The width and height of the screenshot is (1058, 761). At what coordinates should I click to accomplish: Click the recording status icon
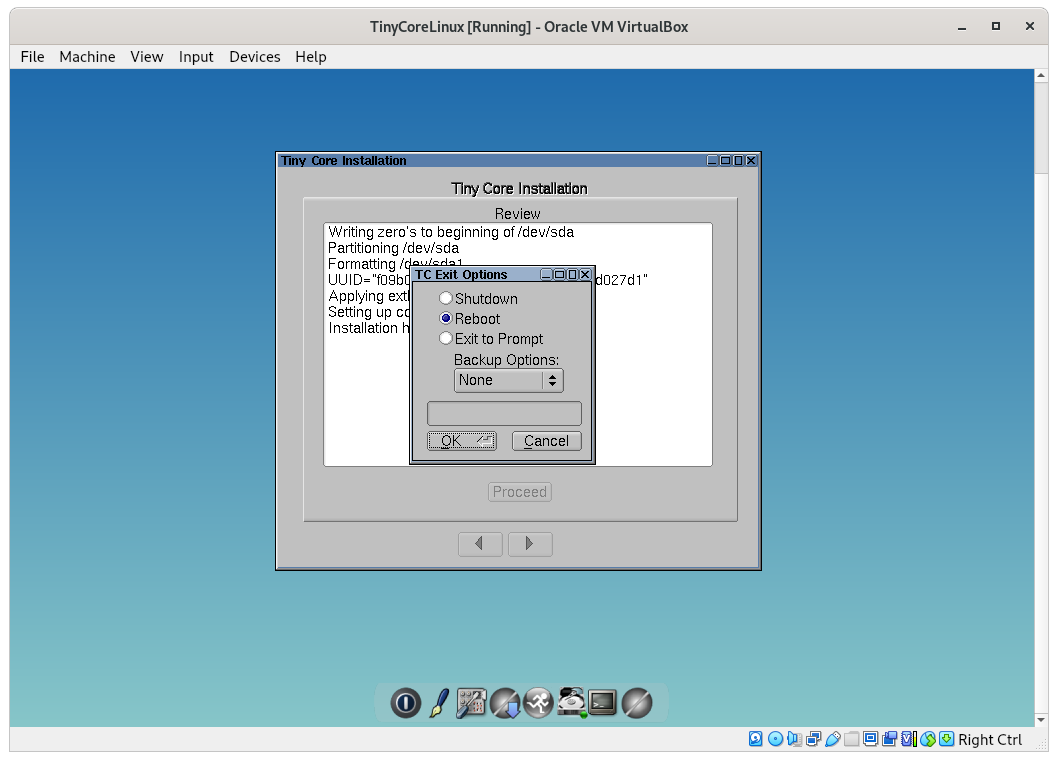(x=889, y=739)
